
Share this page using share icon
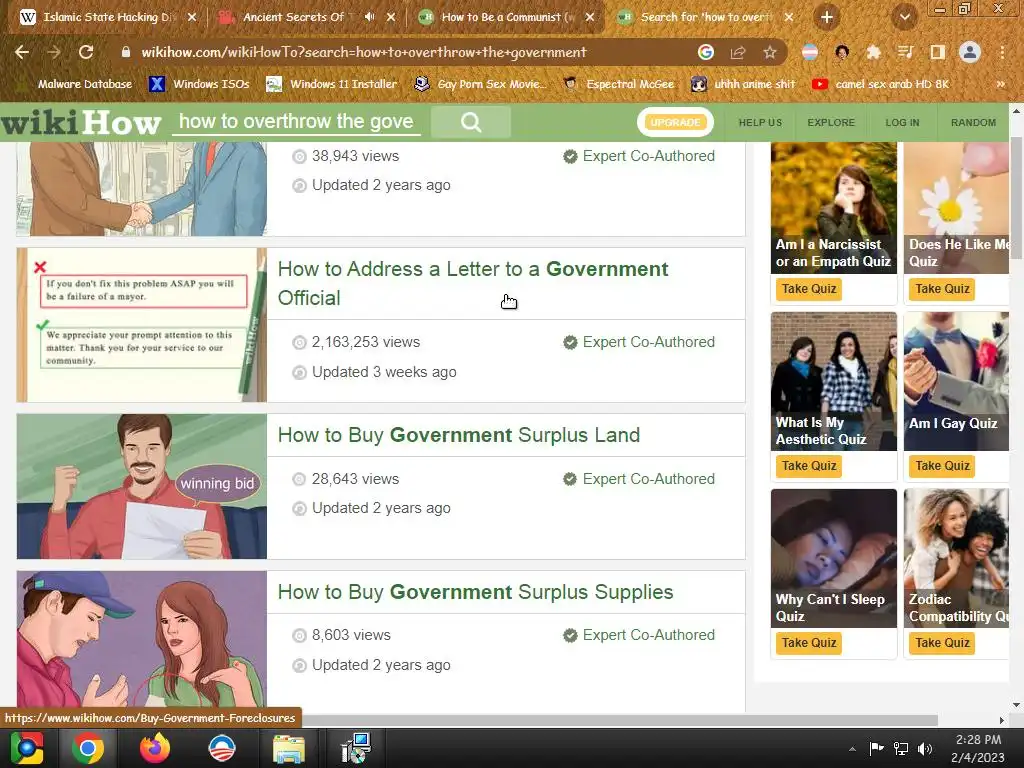(738, 52)
